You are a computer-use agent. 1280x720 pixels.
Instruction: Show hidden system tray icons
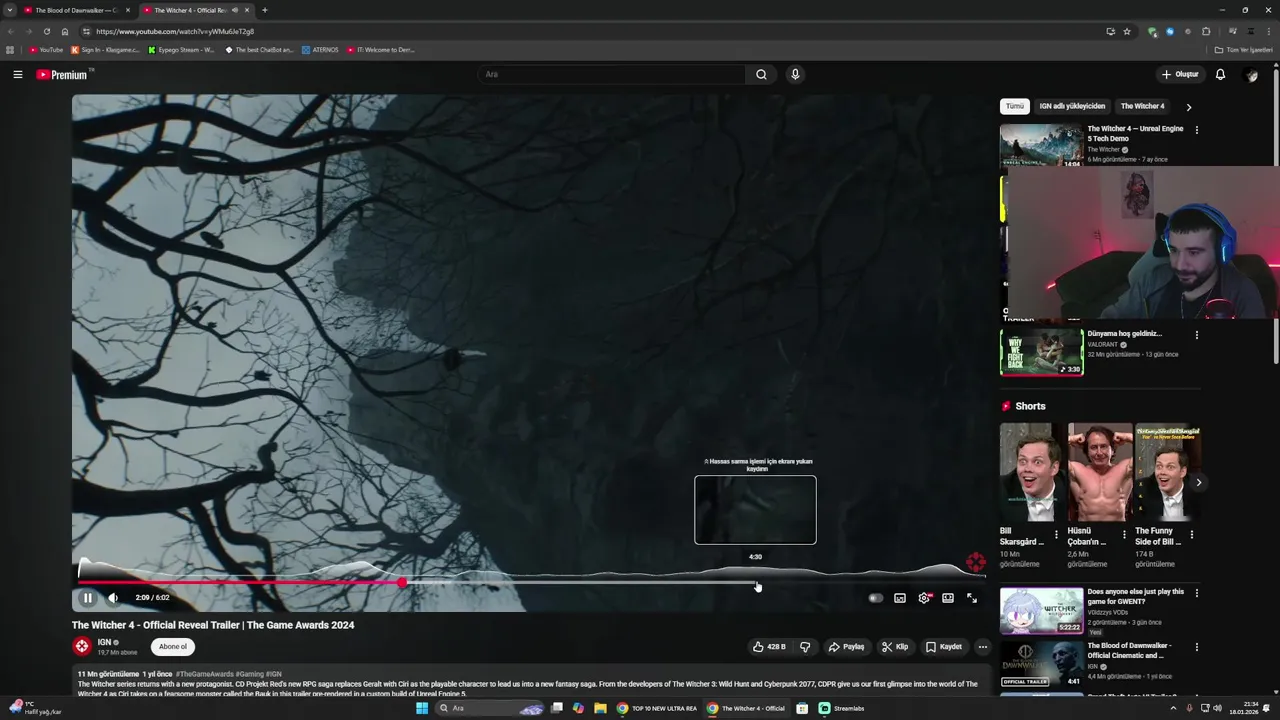[x=1173, y=708]
